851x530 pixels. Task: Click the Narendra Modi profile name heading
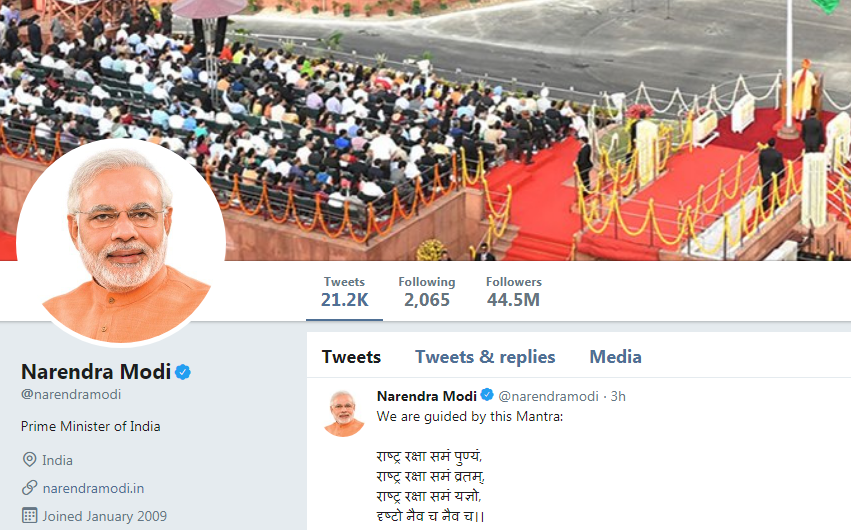pyautogui.click(x=96, y=372)
